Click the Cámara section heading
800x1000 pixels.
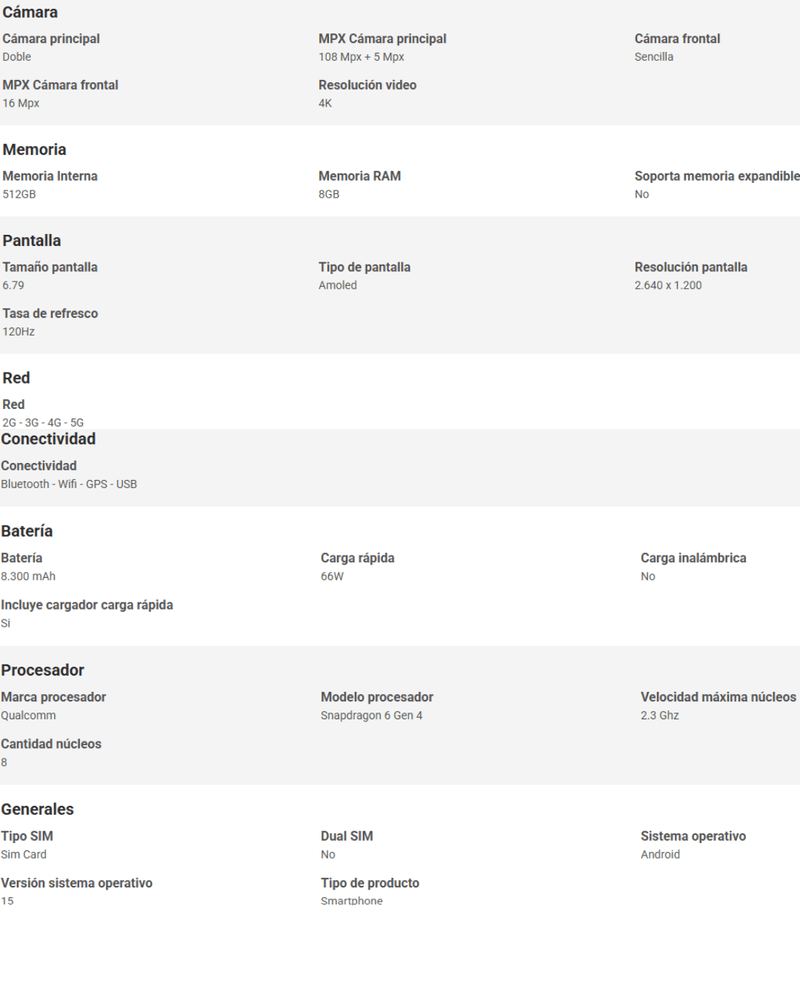point(30,12)
